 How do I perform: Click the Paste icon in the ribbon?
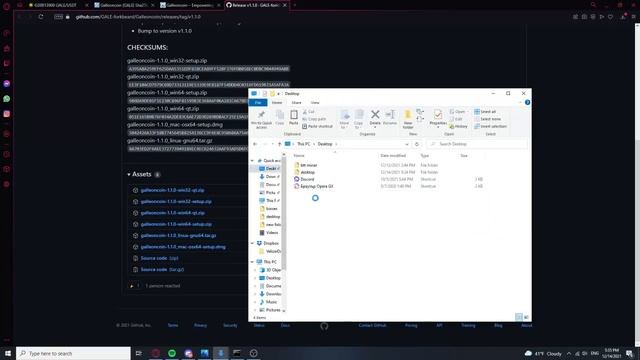tap(293, 117)
